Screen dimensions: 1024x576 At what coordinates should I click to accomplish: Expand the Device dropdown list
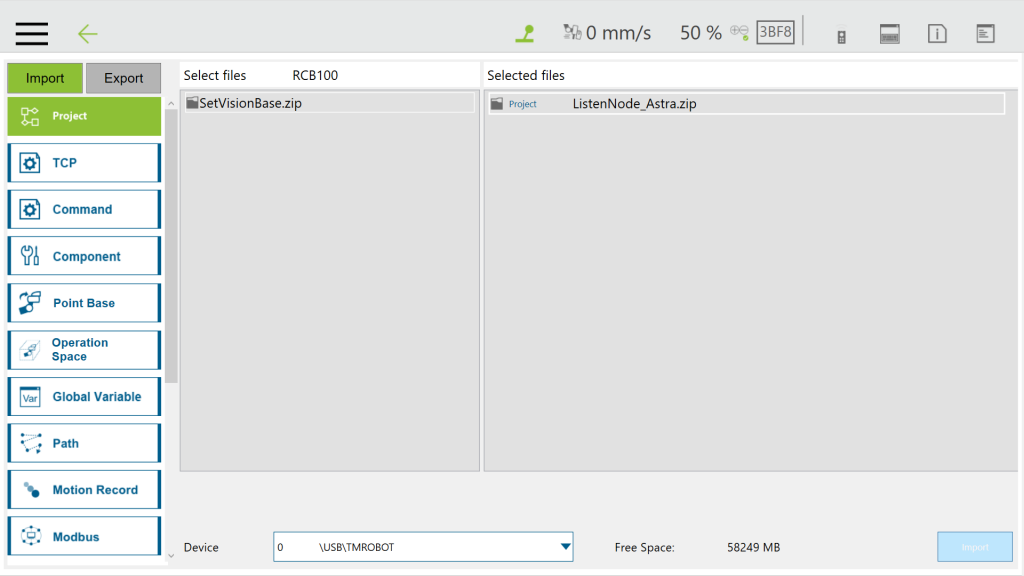pyautogui.click(x=565, y=547)
